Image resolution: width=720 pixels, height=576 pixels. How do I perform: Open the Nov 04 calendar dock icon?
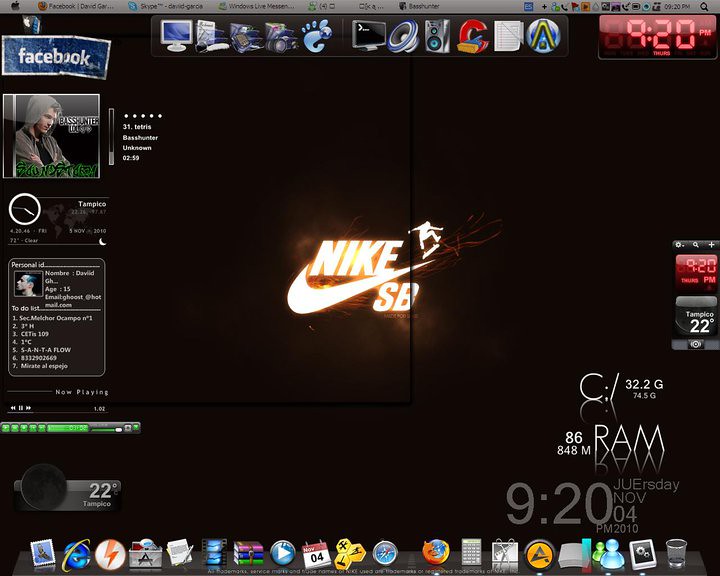316,554
